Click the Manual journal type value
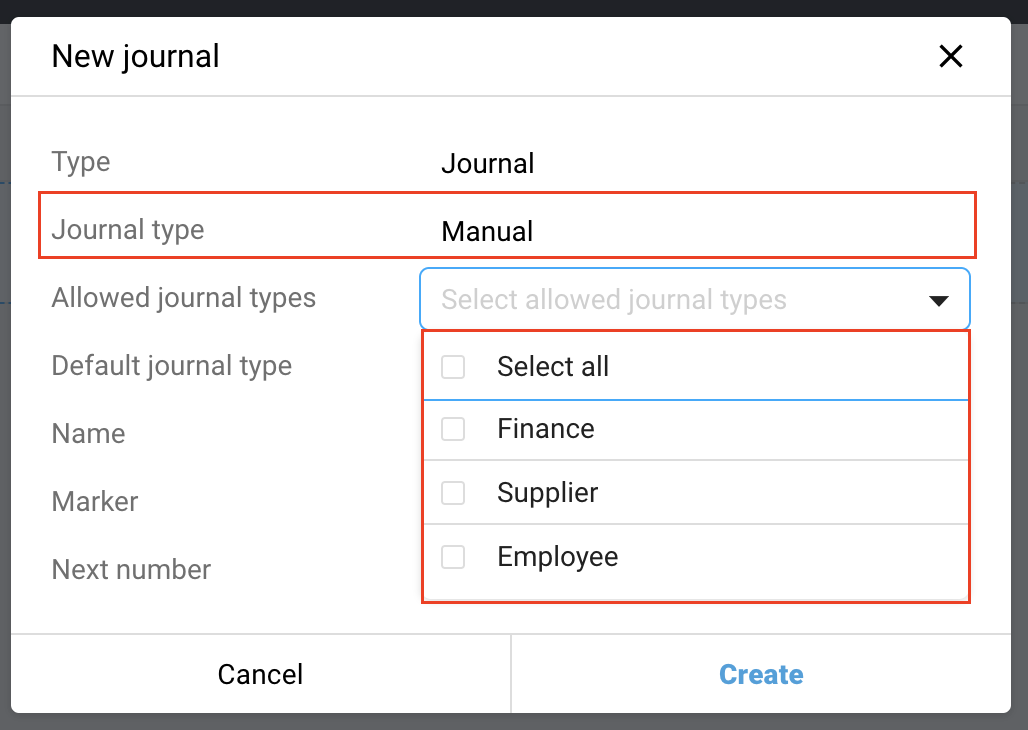The image size is (1028, 730). click(487, 231)
